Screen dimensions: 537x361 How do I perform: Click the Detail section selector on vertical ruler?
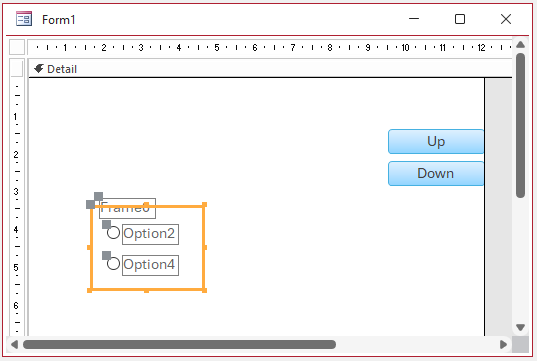(x=17, y=68)
